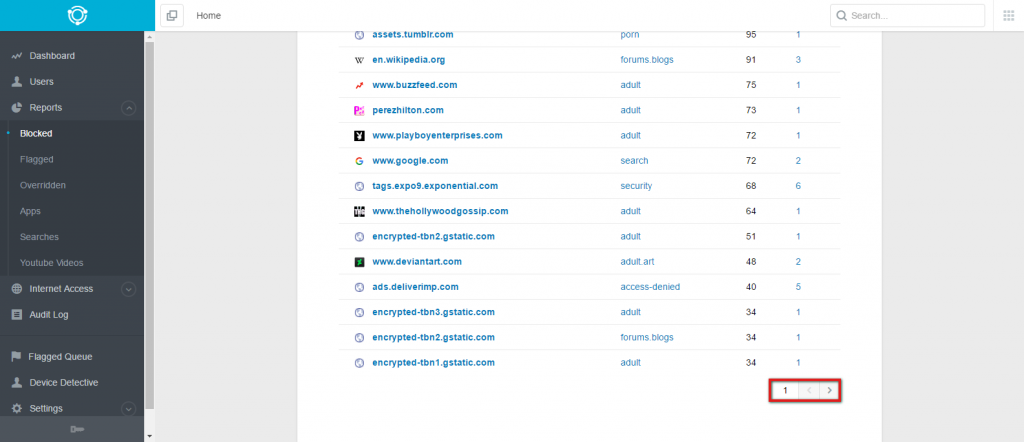Open the Audit Log page in the sidebar
1024x442 pixels.
49,315
